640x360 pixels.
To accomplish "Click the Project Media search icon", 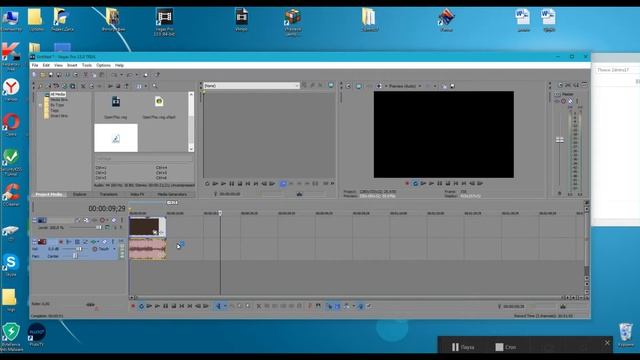I will tap(154, 86).
